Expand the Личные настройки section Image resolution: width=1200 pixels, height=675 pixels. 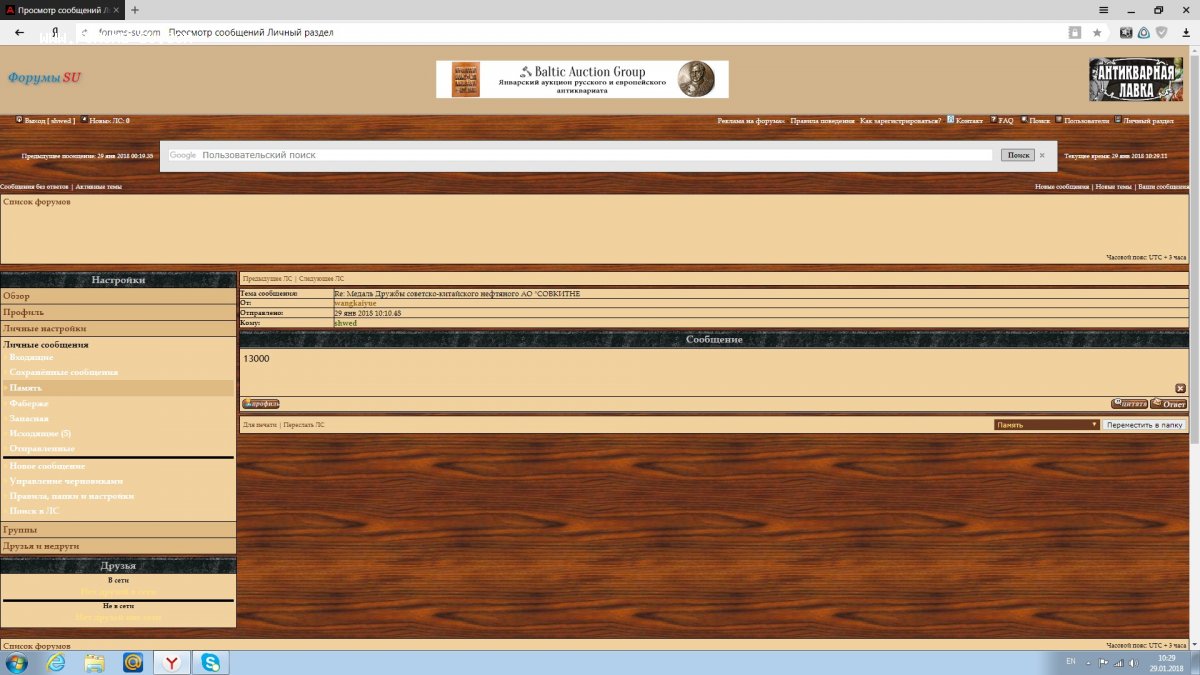coord(45,328)
